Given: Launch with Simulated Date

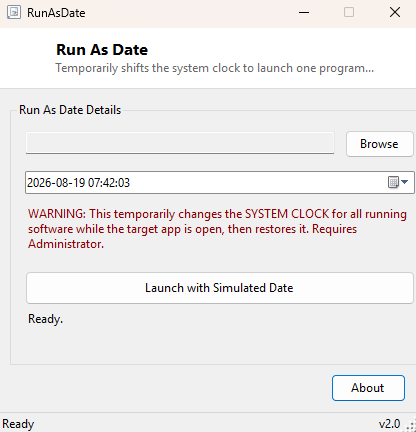Looking at the screenshot, I should 220,288.
